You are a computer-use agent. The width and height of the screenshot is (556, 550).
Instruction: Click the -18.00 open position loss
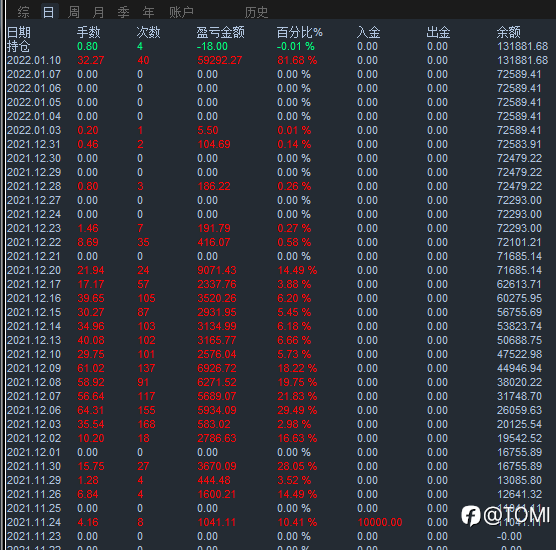(x=212, y=46)
